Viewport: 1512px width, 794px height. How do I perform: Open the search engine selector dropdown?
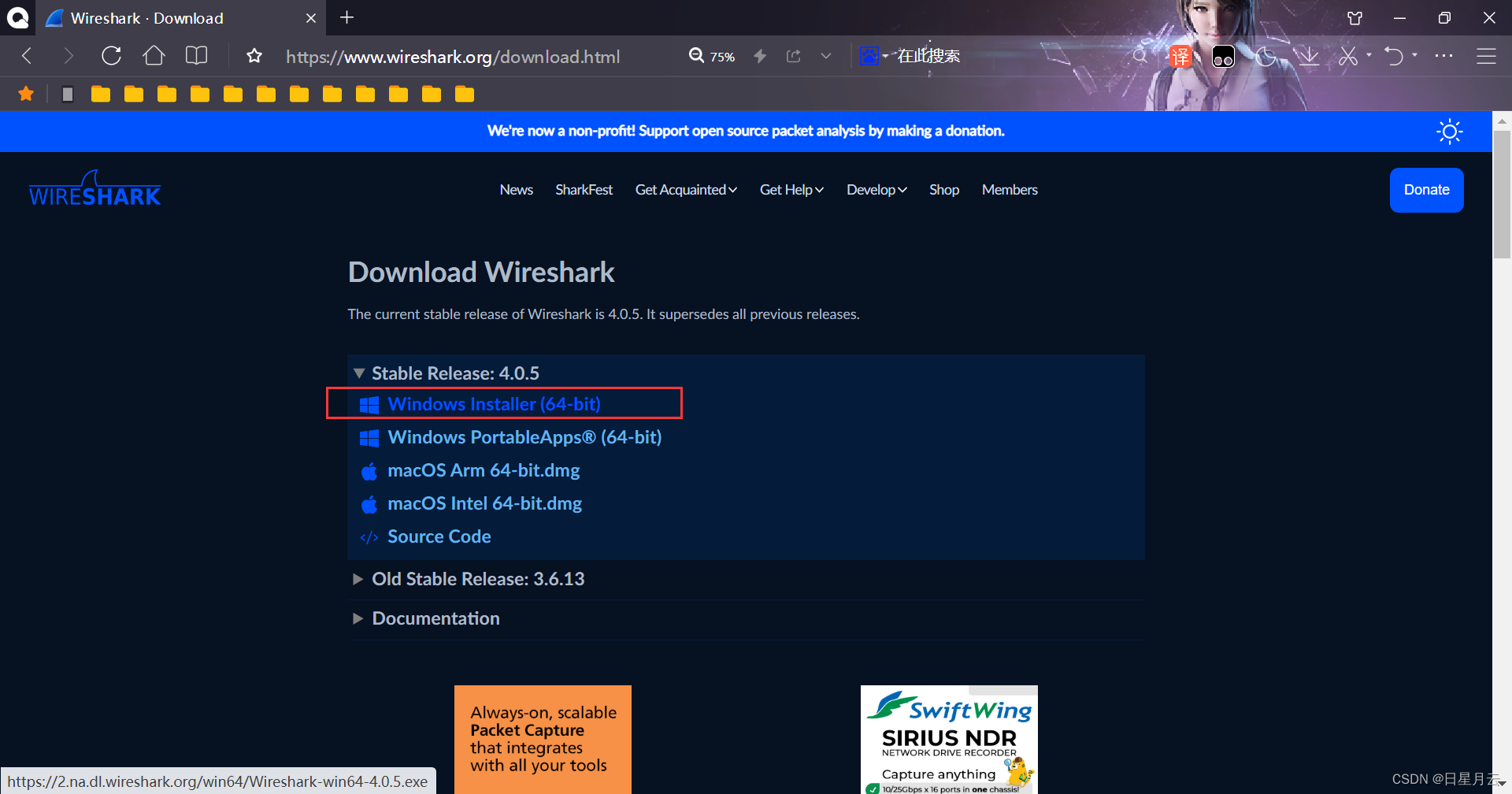coord(874,56)
